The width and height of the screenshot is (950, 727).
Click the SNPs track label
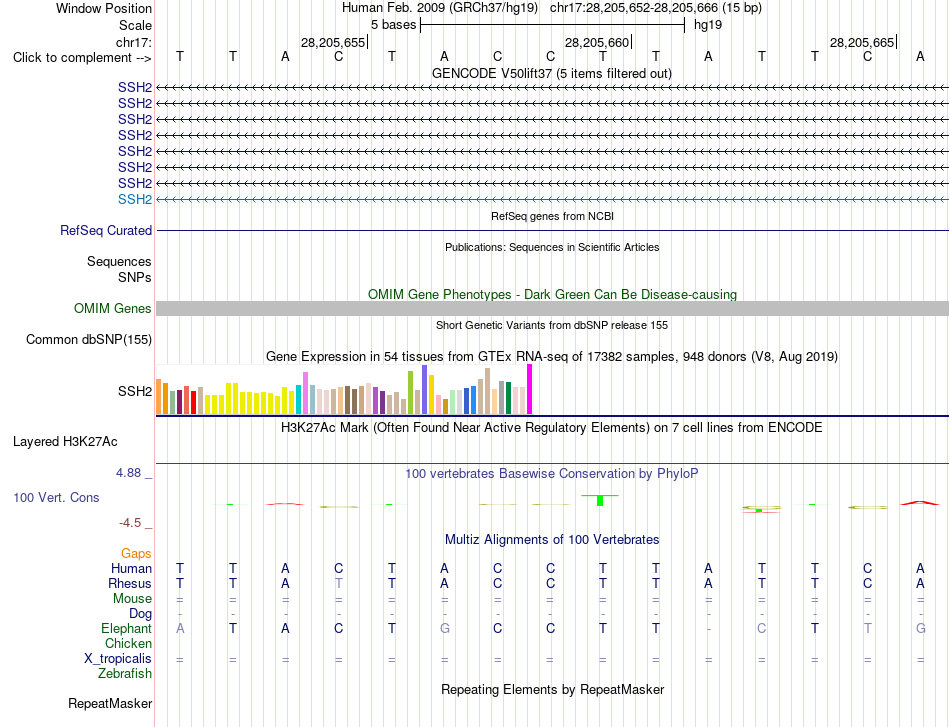[135, 277]
